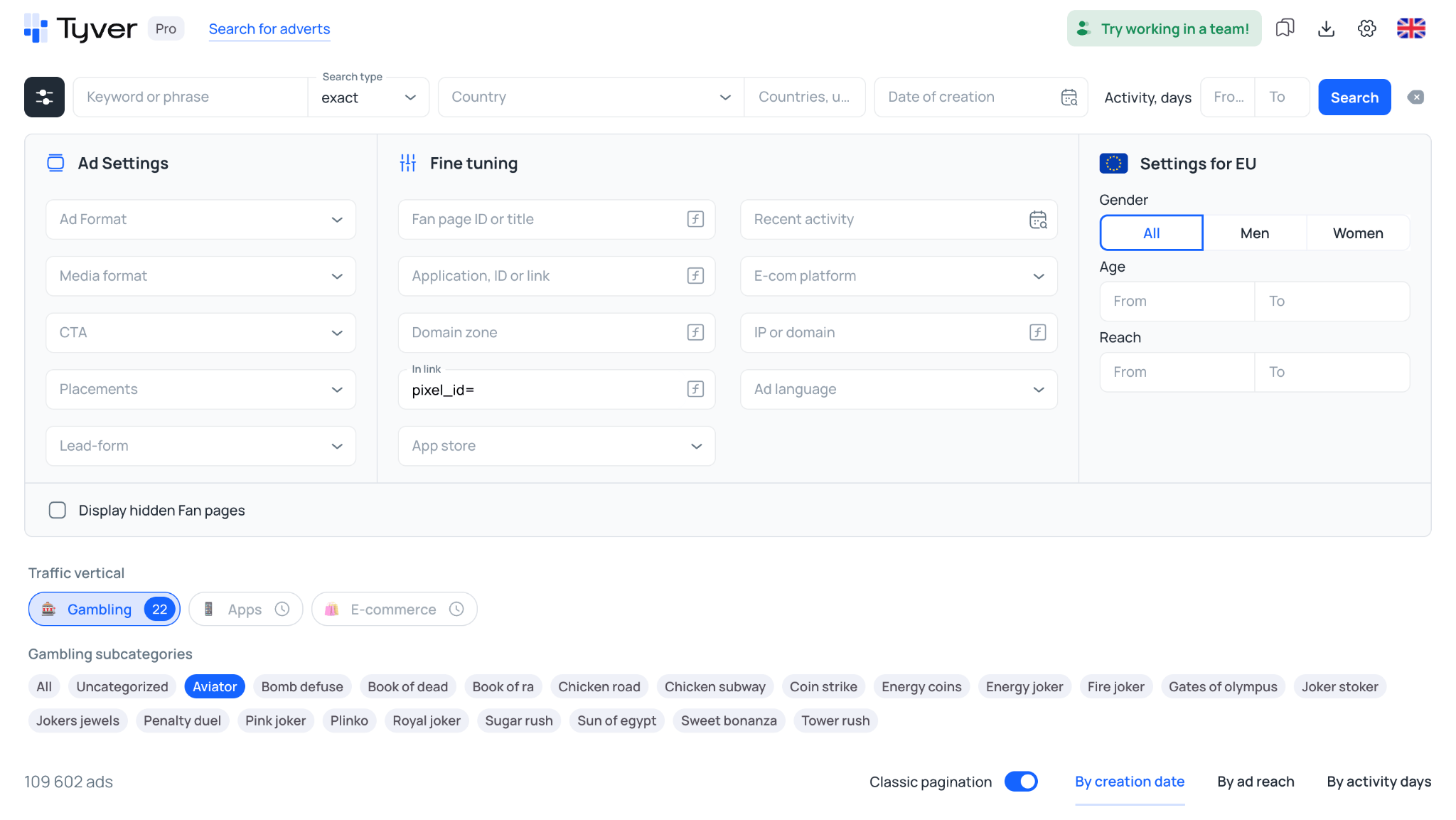The height and width of the screenshot is (820, 1456).
Task: Click the blue Search button
Action: click(x=1354, y=97)
